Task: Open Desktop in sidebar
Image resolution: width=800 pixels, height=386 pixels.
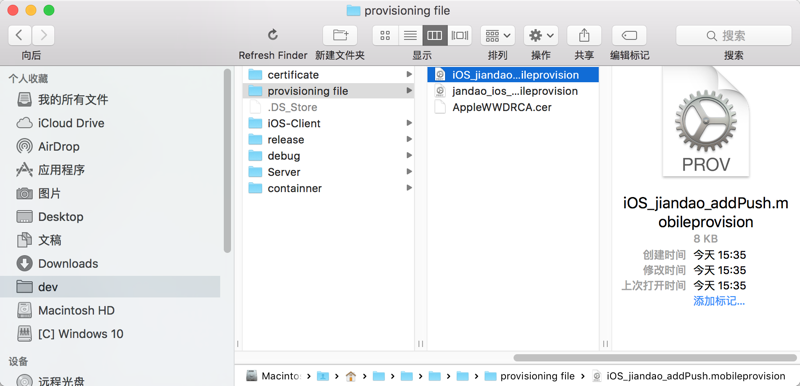Action: coord(110,217)
